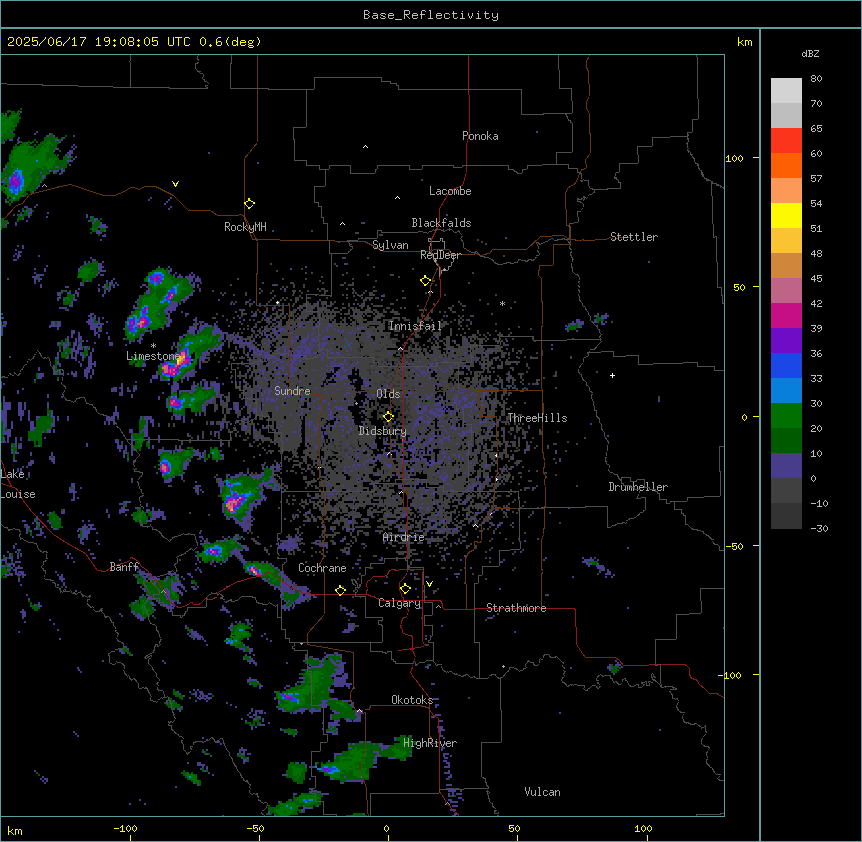Image resolution: width=862 pixels, height=842 pixels.
Task: Select the yellow diamond marker south of RedDeer
Action: (426, 281)
